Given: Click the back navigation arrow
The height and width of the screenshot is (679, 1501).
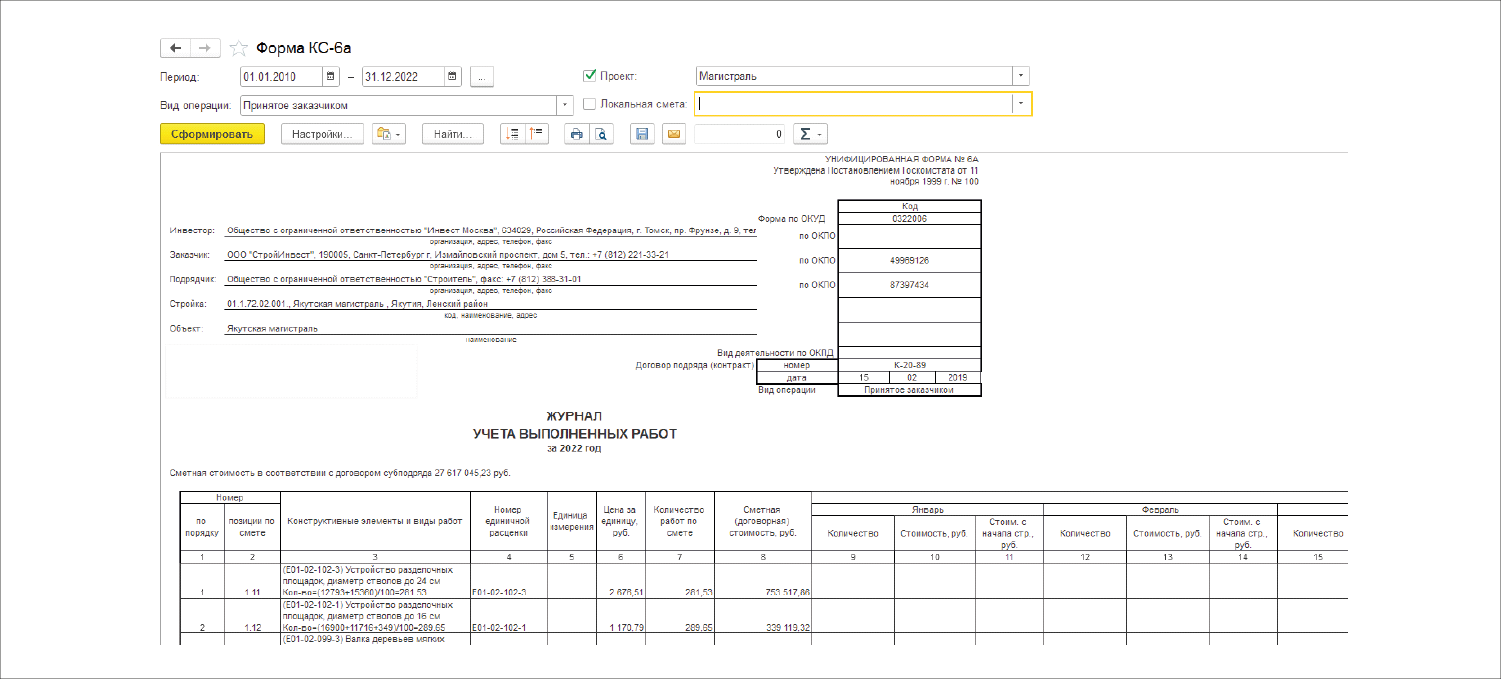Looking at the screenshot, I should tap(175, 48).
